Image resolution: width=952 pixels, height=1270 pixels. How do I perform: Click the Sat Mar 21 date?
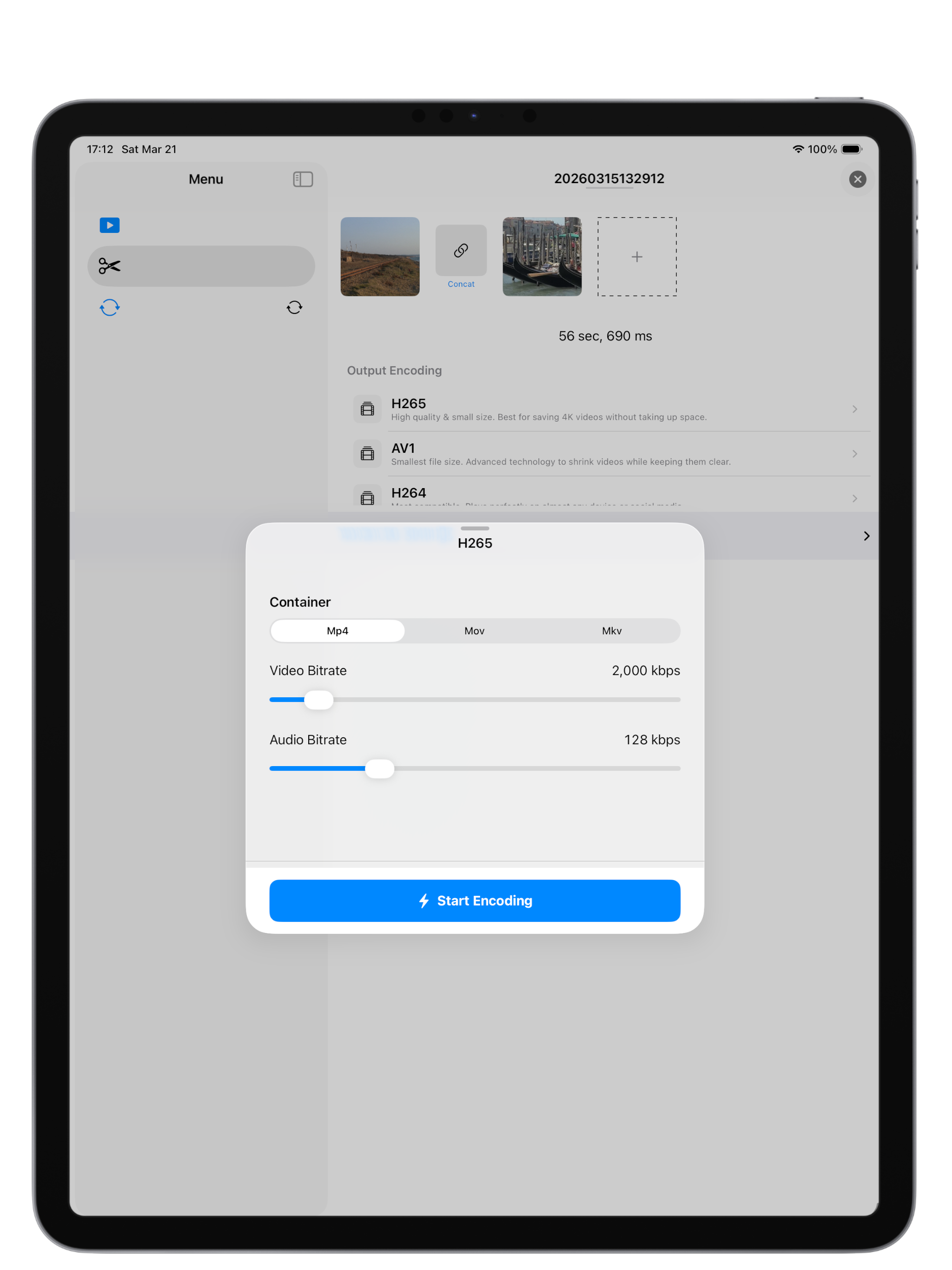tap(149, 149)
